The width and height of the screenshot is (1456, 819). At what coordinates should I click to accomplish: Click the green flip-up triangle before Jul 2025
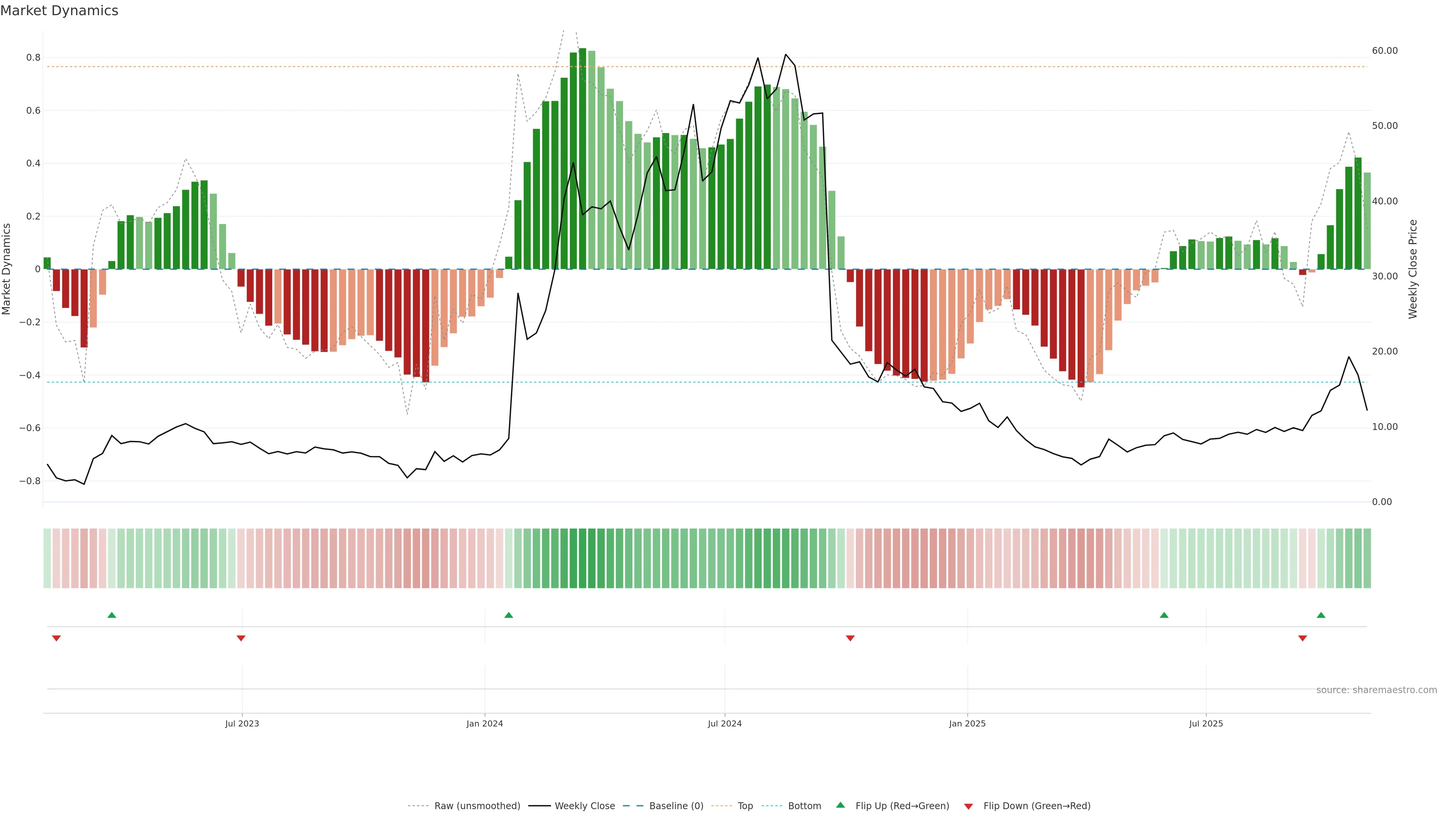coord(1164,615)
